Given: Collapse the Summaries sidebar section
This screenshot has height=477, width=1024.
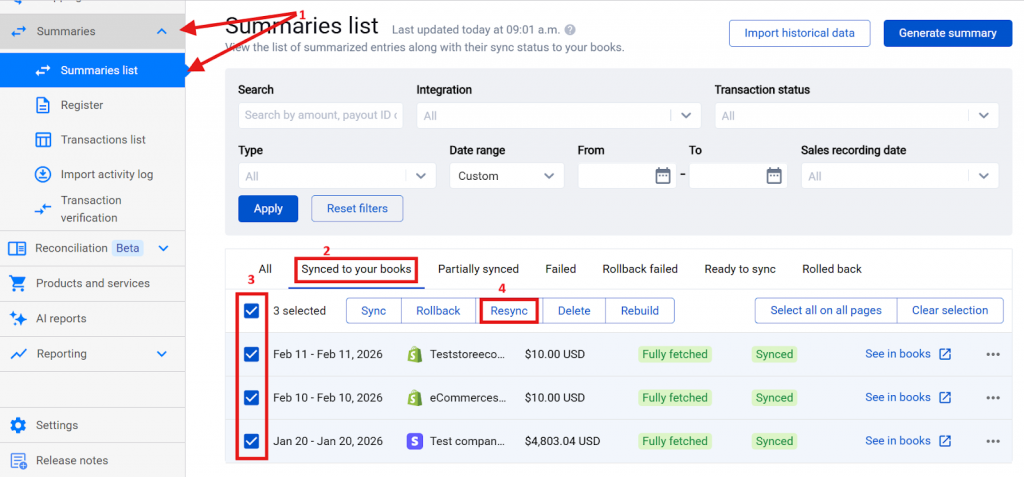Looking at the screenshot, I should tap(162, 32).
